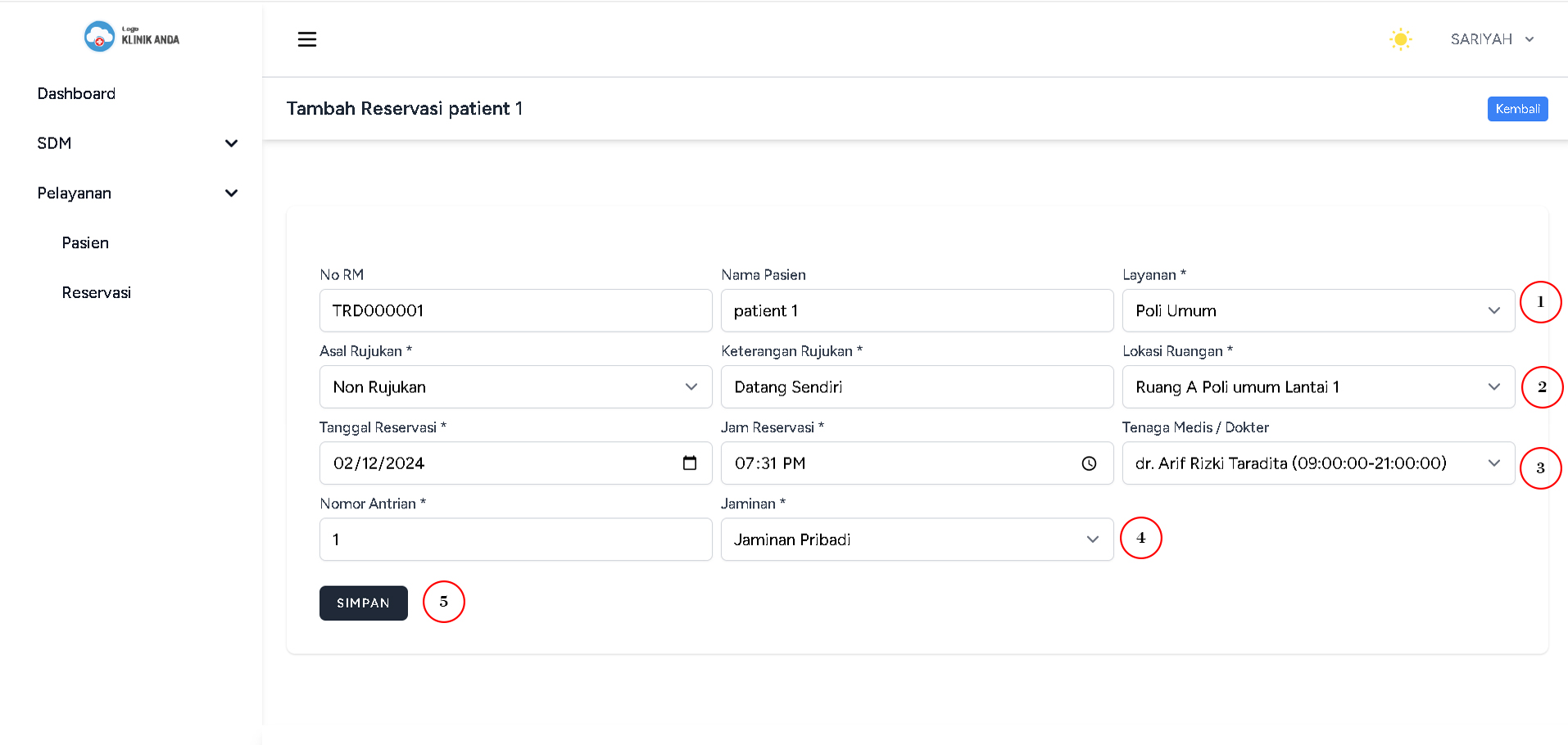Click the Nomor Antrian input field
The height and width of the screenshot is (745, 1568).
[x=515, y=540]
